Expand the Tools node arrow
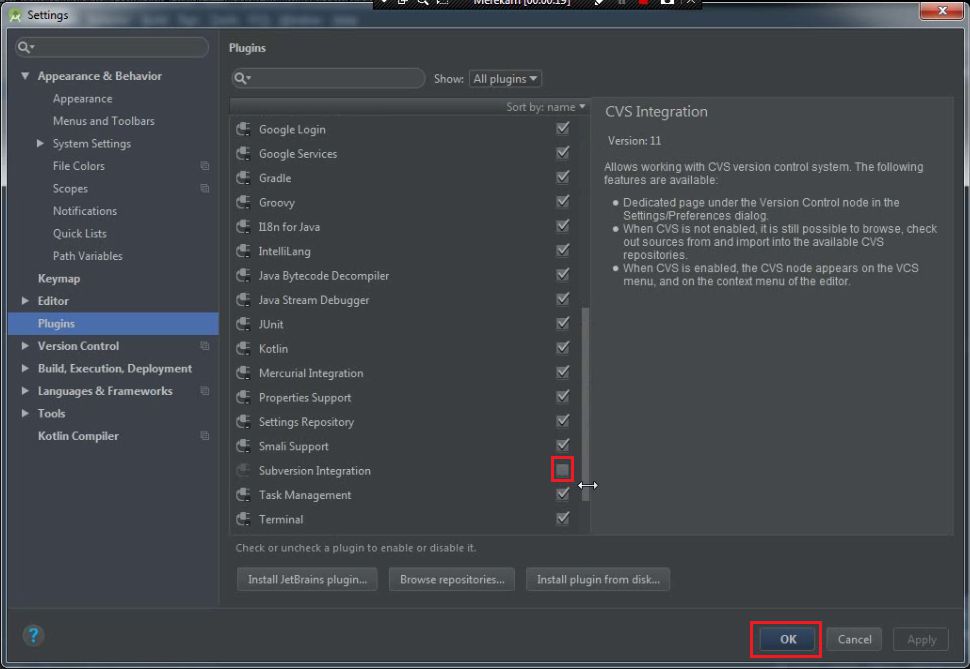 click(x=25, y=413)
